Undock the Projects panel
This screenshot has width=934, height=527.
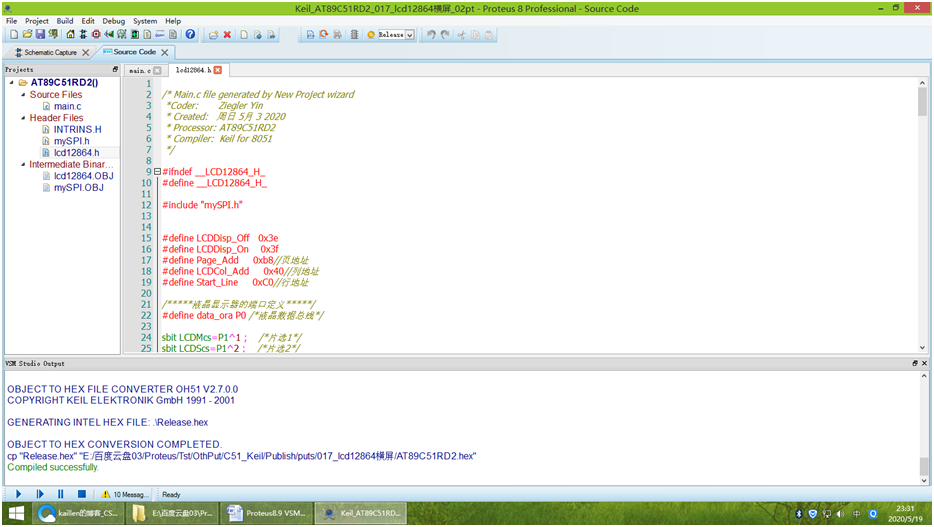point(116,70)
